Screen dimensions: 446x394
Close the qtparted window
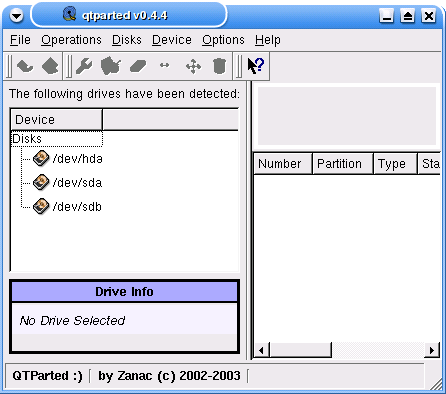tap(429, 16)
